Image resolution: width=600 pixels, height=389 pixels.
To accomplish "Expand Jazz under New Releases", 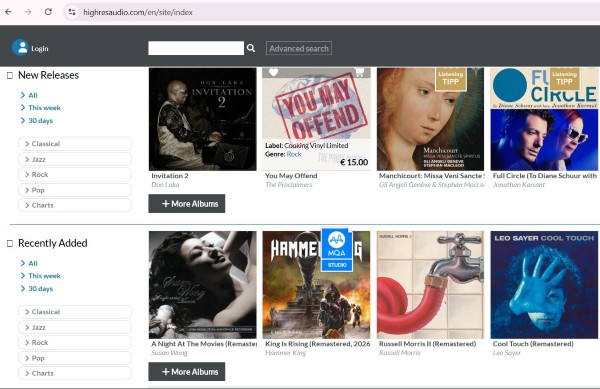I will click(75, 159).
